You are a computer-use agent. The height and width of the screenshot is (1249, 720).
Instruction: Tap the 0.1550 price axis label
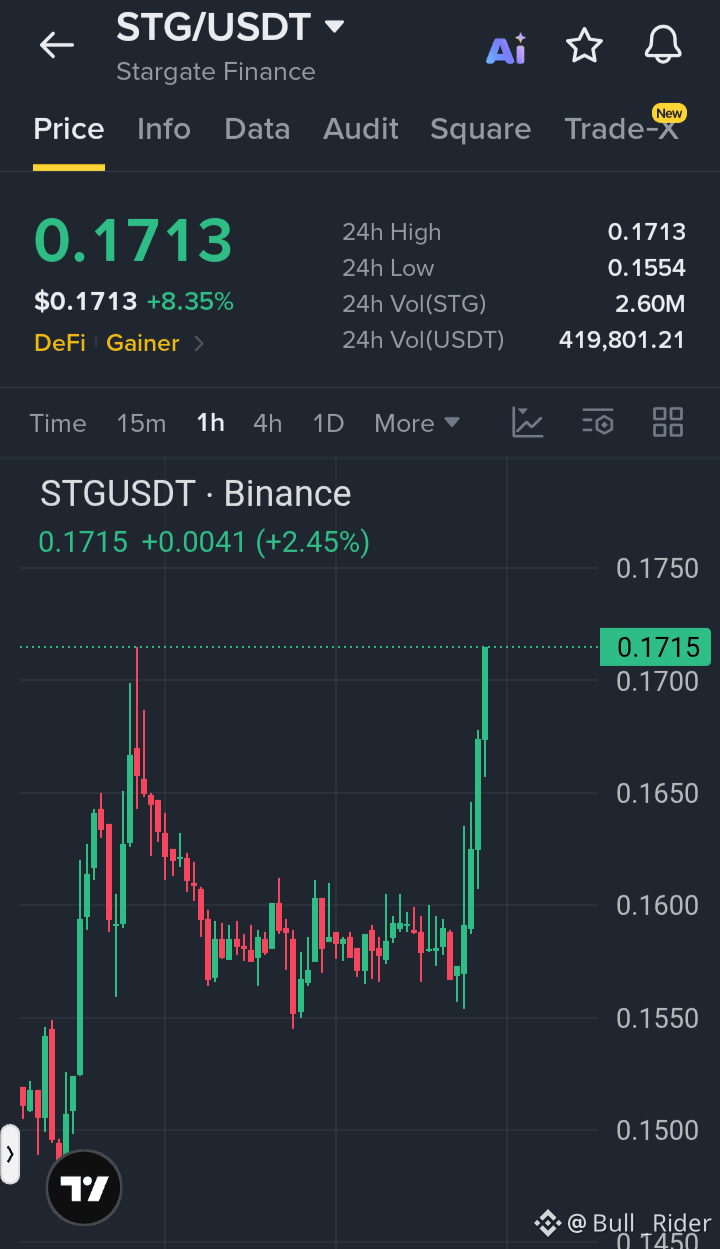pos(657,1018)
